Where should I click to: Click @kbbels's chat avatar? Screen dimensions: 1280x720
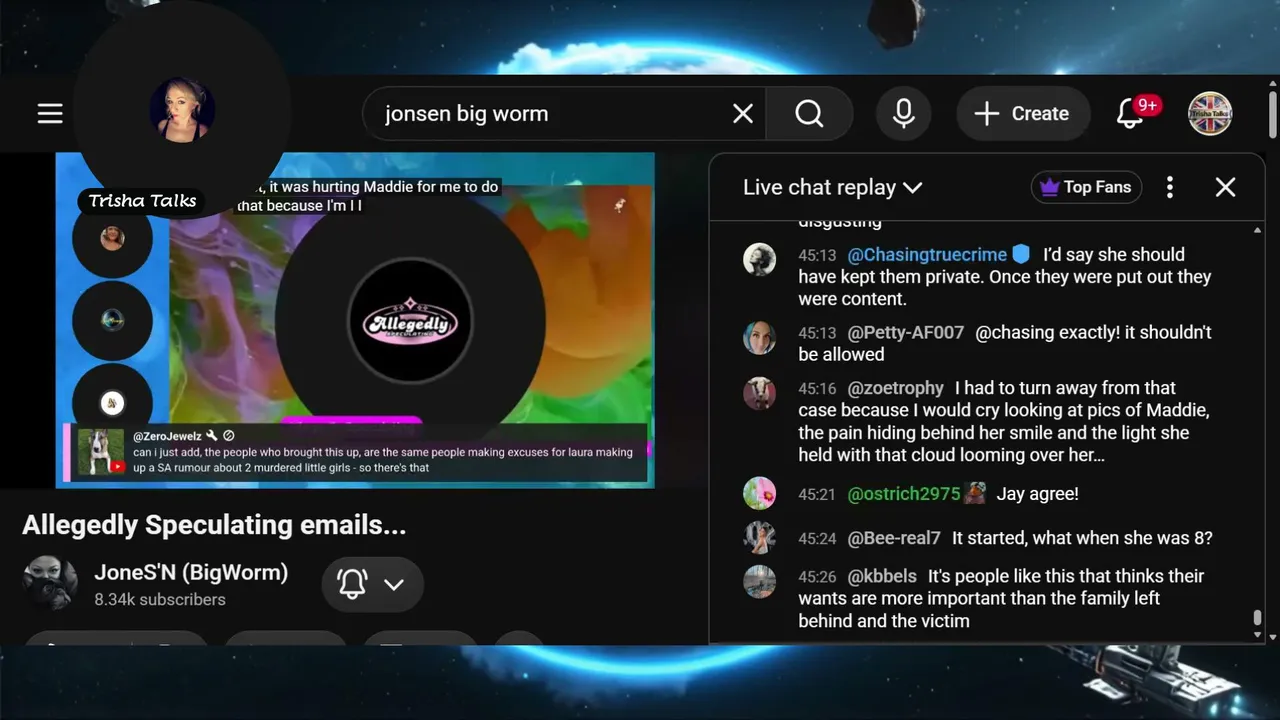click(760, 581)
